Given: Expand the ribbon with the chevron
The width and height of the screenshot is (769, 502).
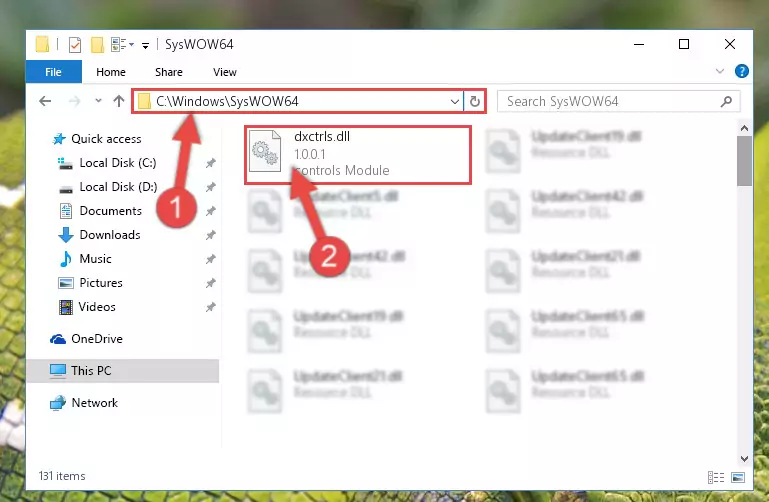Looking at the screenshot, I should (719, 71).
